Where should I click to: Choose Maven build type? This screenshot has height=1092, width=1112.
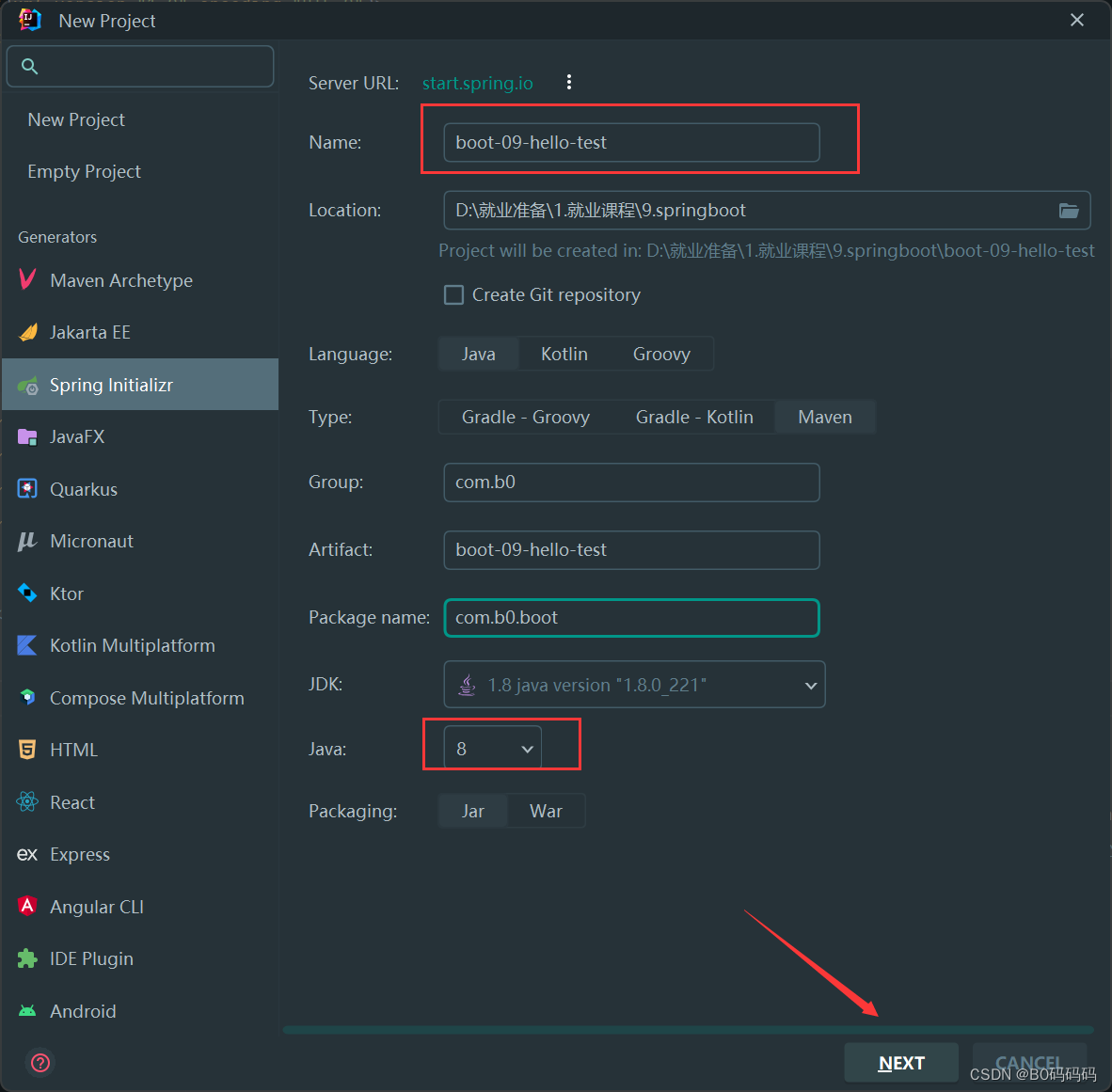pos(825,417)
